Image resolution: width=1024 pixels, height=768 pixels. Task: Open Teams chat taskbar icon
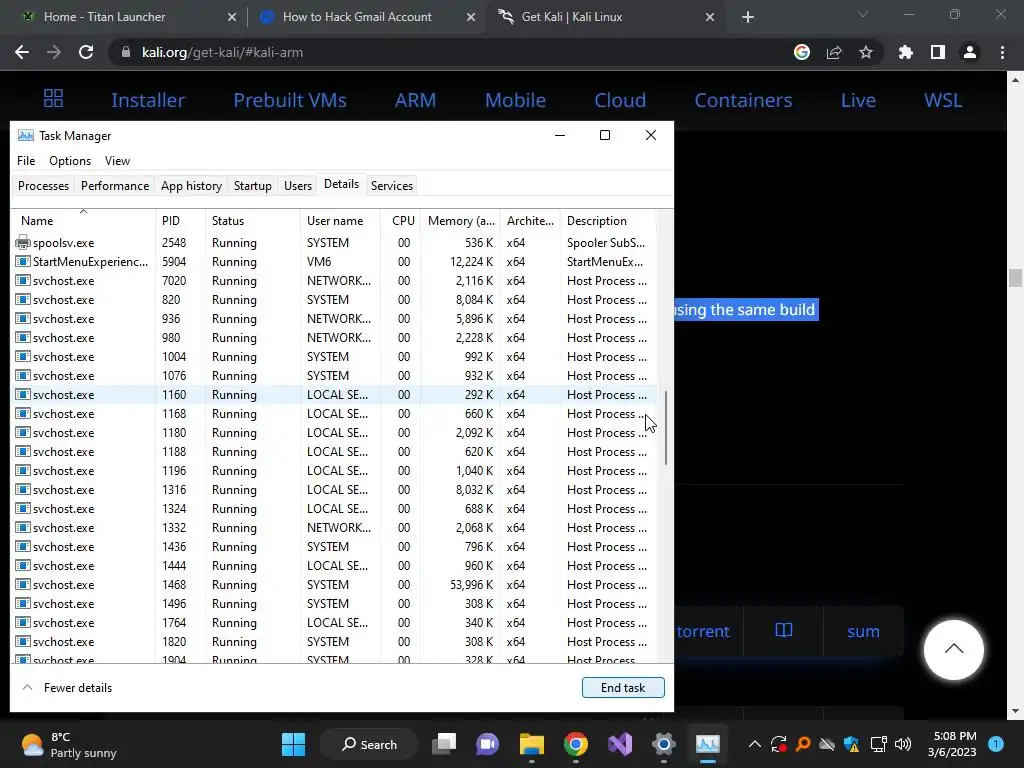click(x=487, y=744)
